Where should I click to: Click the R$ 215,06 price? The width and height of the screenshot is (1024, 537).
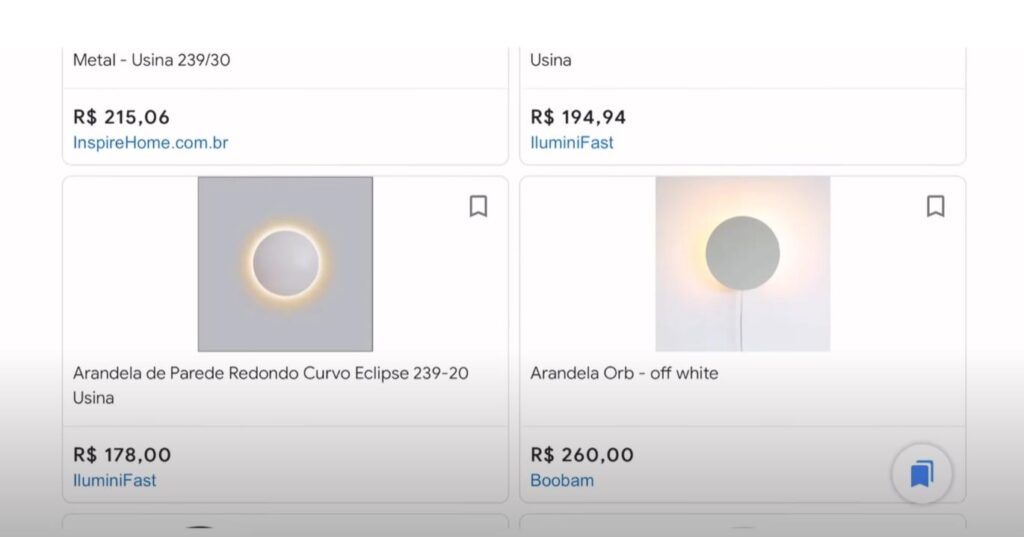[x=121, y=117]
